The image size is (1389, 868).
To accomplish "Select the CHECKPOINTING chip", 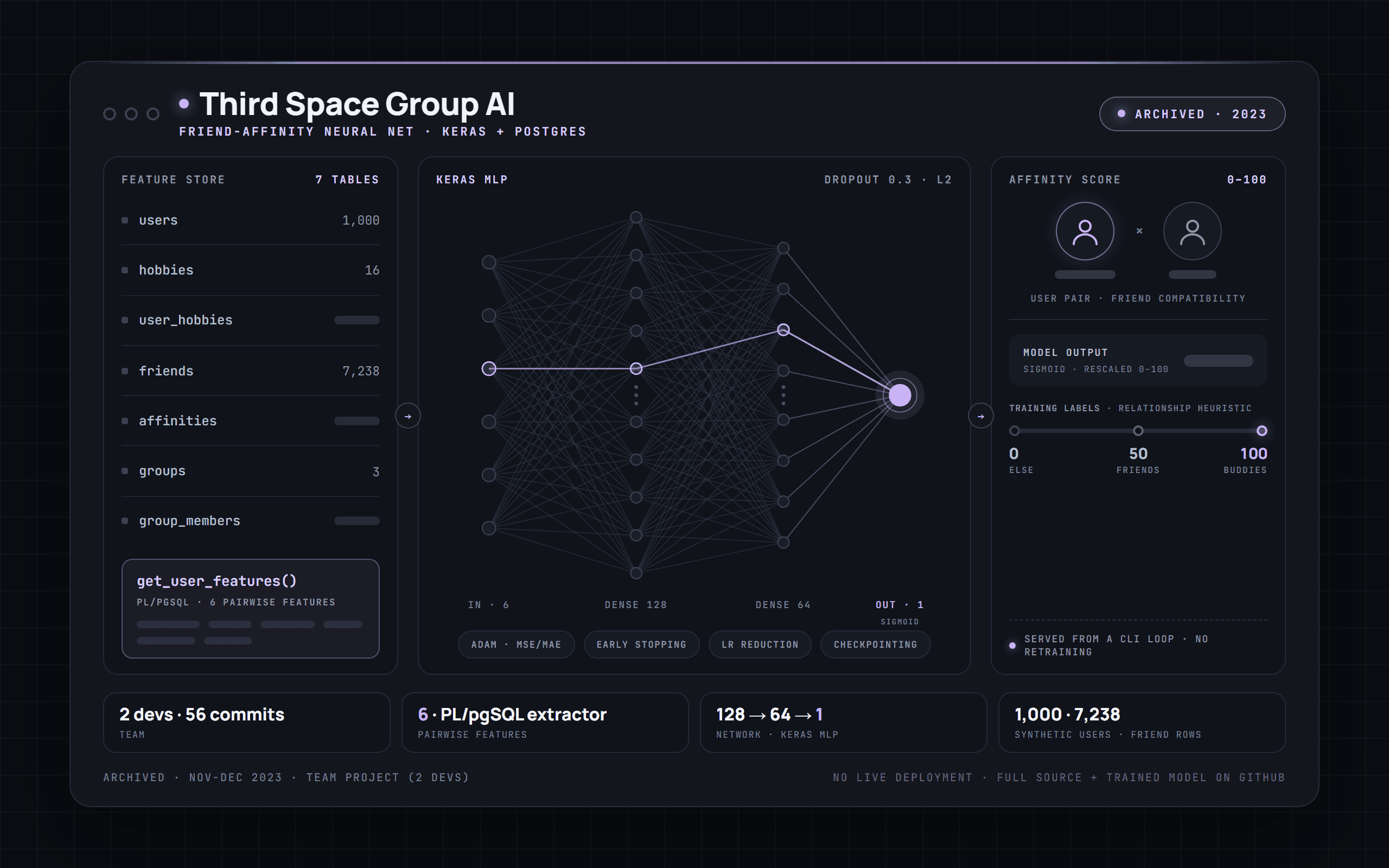I will tap(875, 644).
